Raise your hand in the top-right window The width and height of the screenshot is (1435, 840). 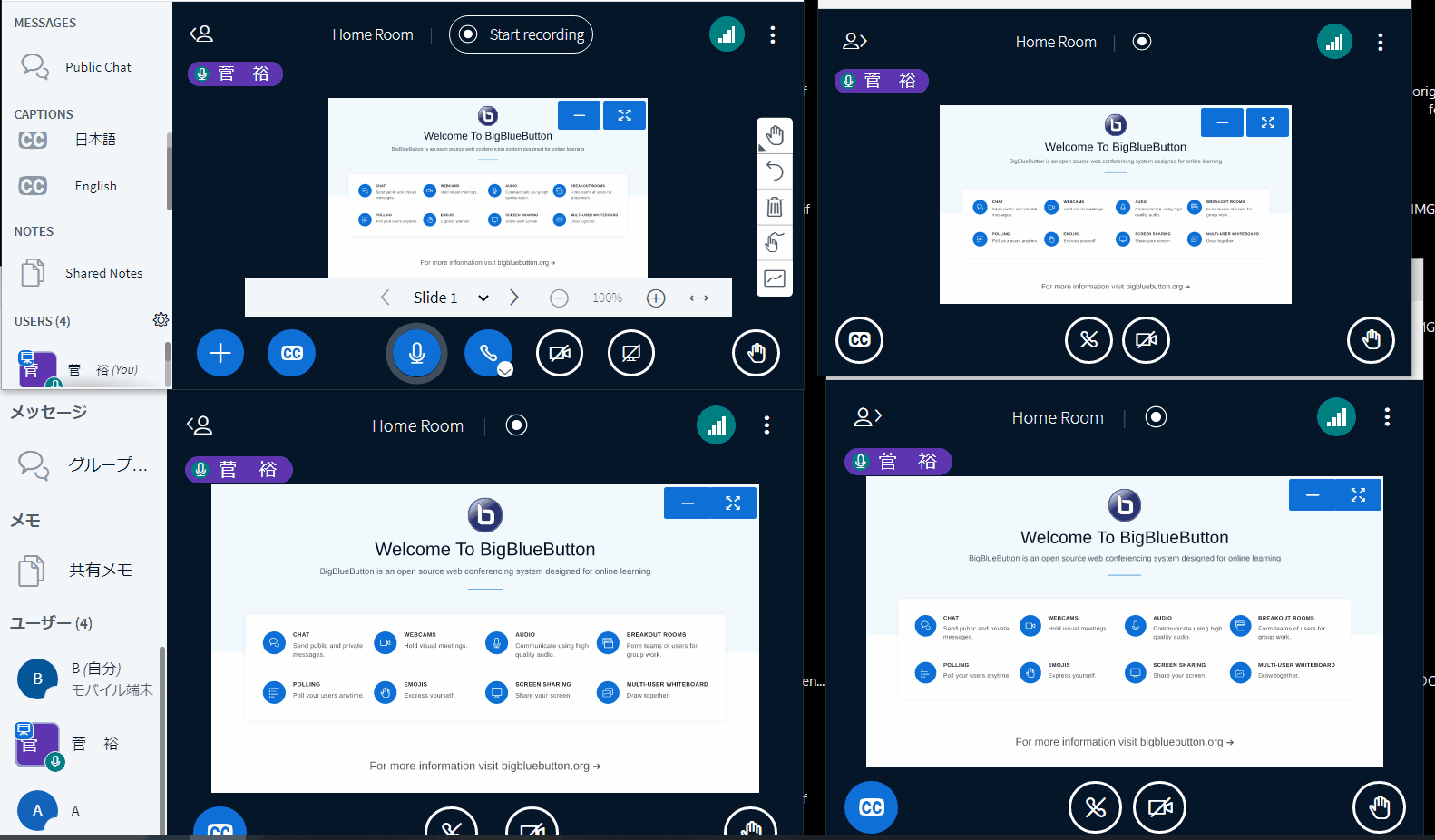(x=1371, y=339)
